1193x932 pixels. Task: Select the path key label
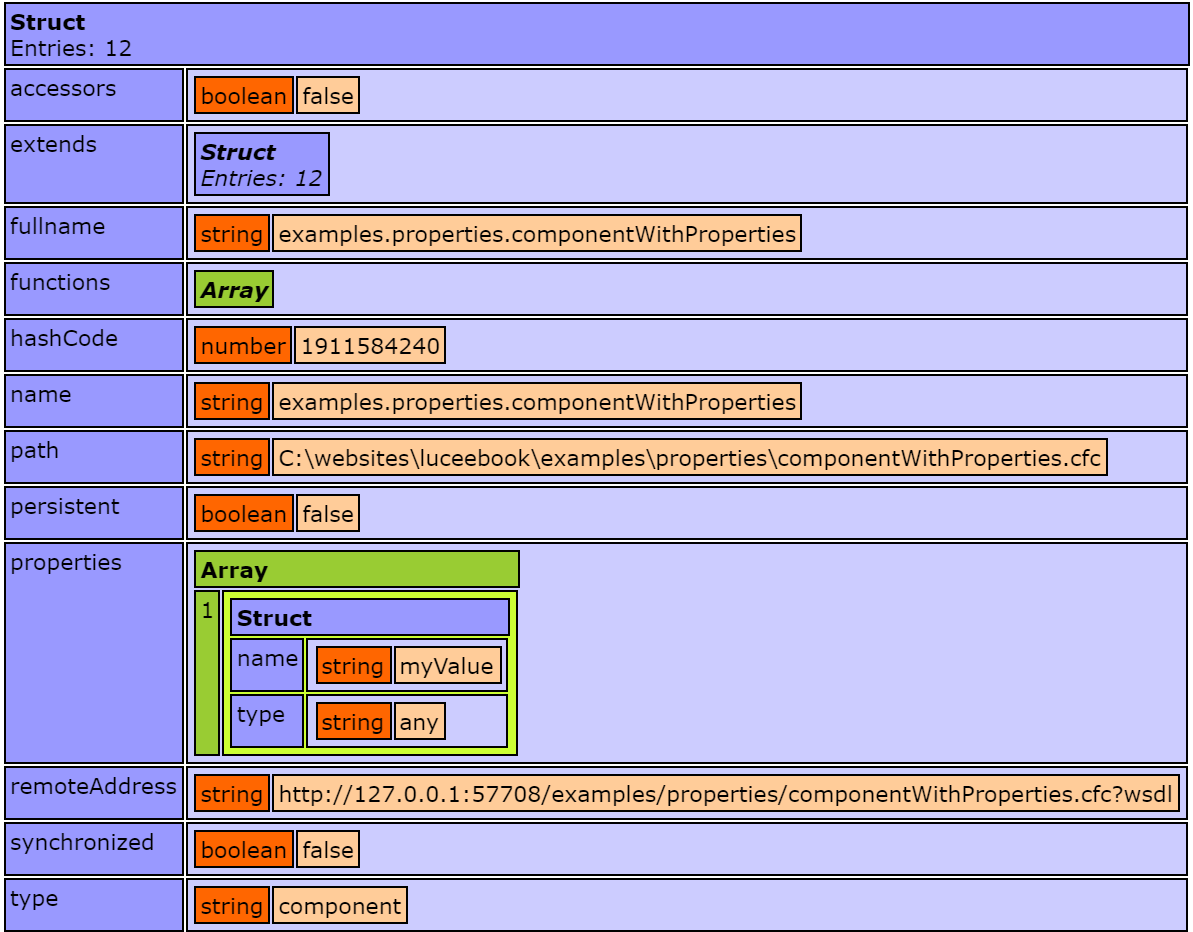click(x=94, y=457)
